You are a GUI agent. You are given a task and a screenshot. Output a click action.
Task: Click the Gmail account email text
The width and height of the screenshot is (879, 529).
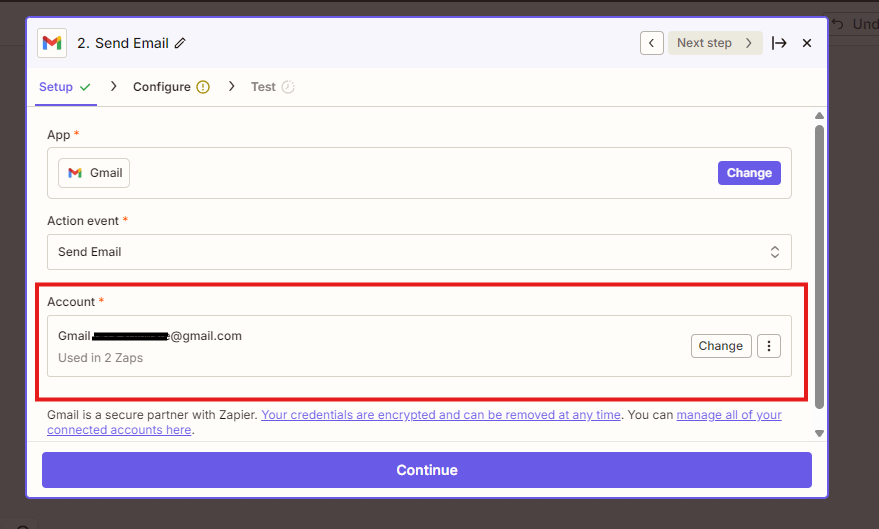pyautogui.click(x=150, y=336)
